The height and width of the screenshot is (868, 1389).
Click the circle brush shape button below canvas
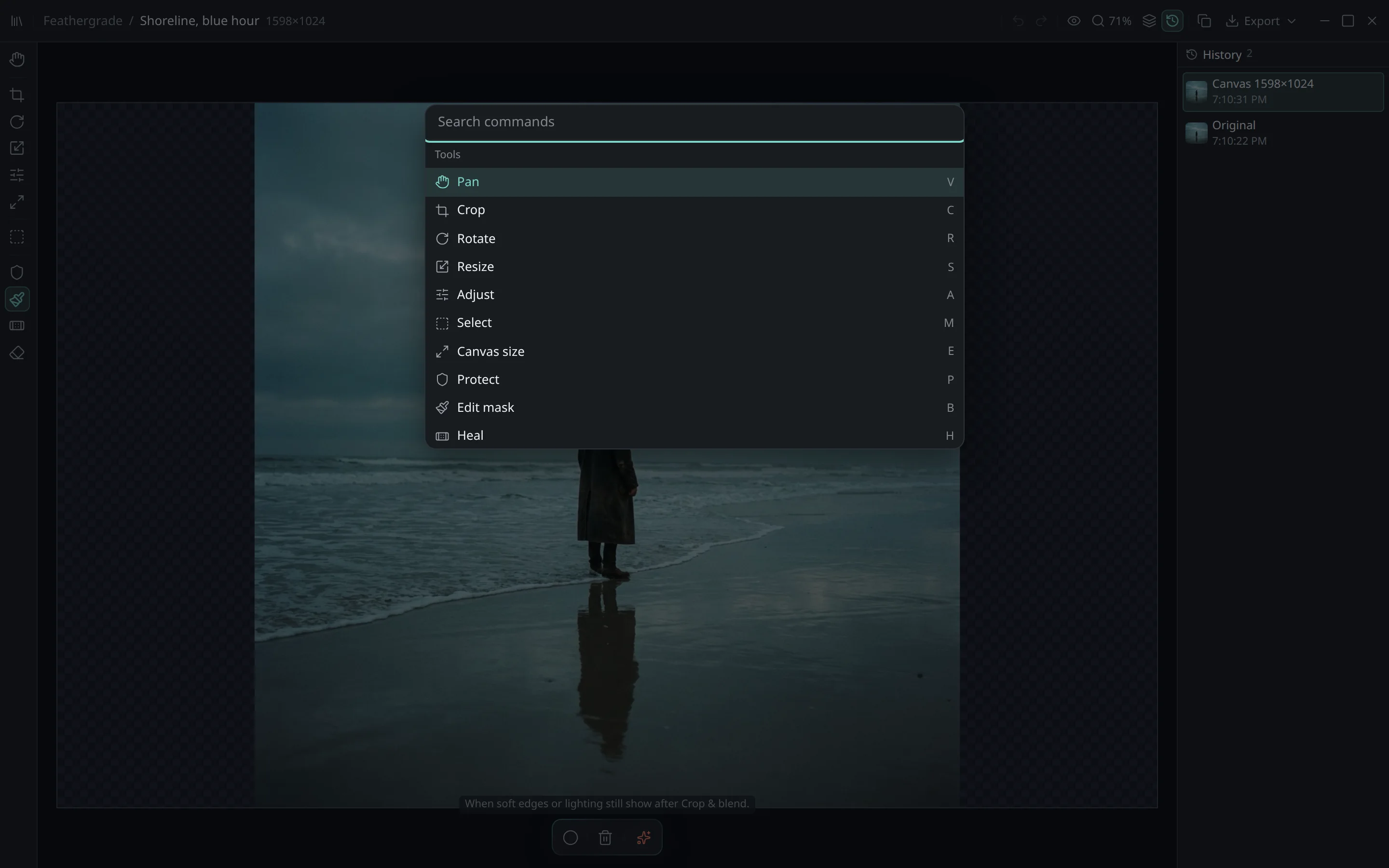pyautogui.click(x=571, y=838)
